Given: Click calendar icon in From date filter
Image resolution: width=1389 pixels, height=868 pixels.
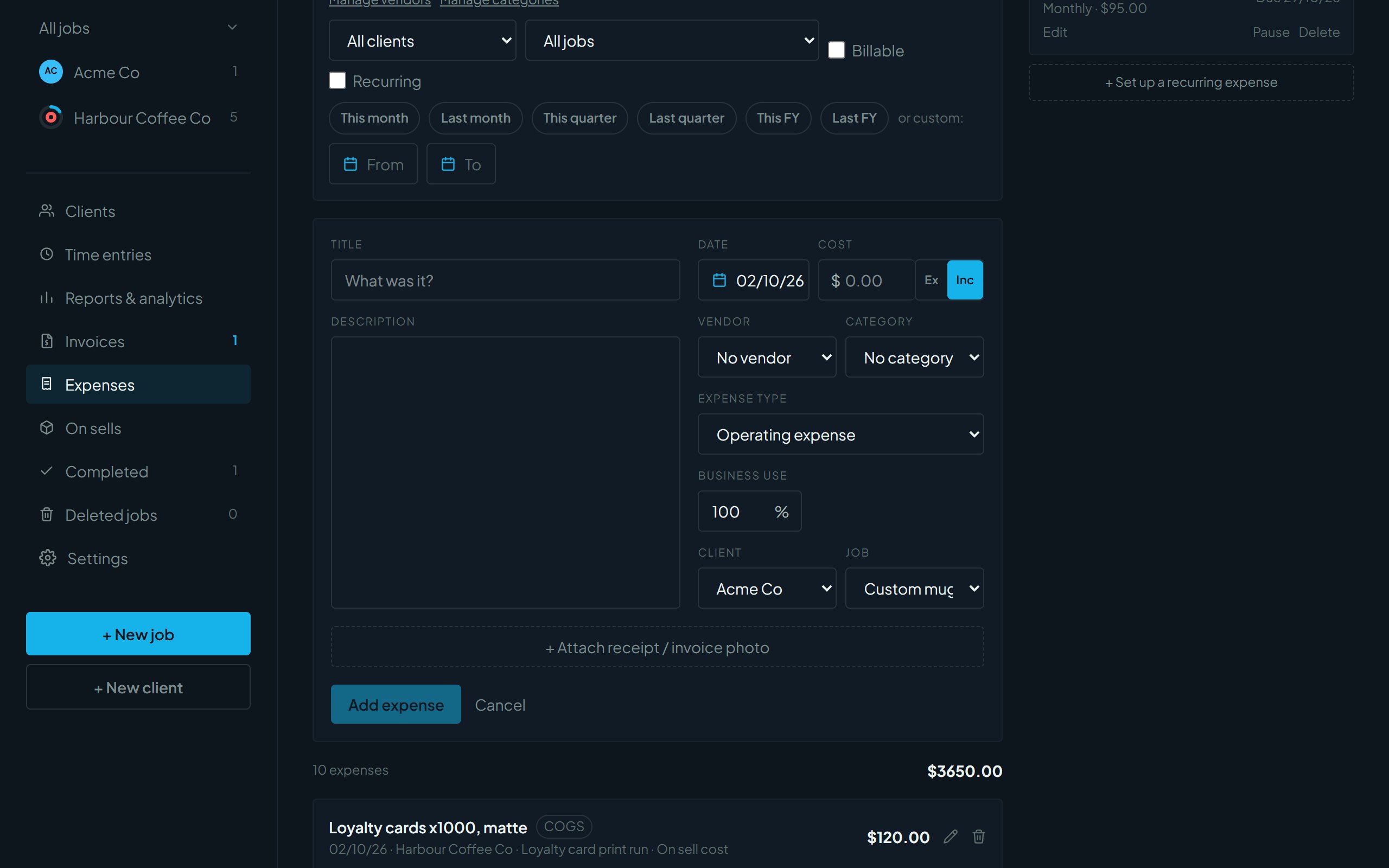Looking at the screenshot, I should pos(350,164).
